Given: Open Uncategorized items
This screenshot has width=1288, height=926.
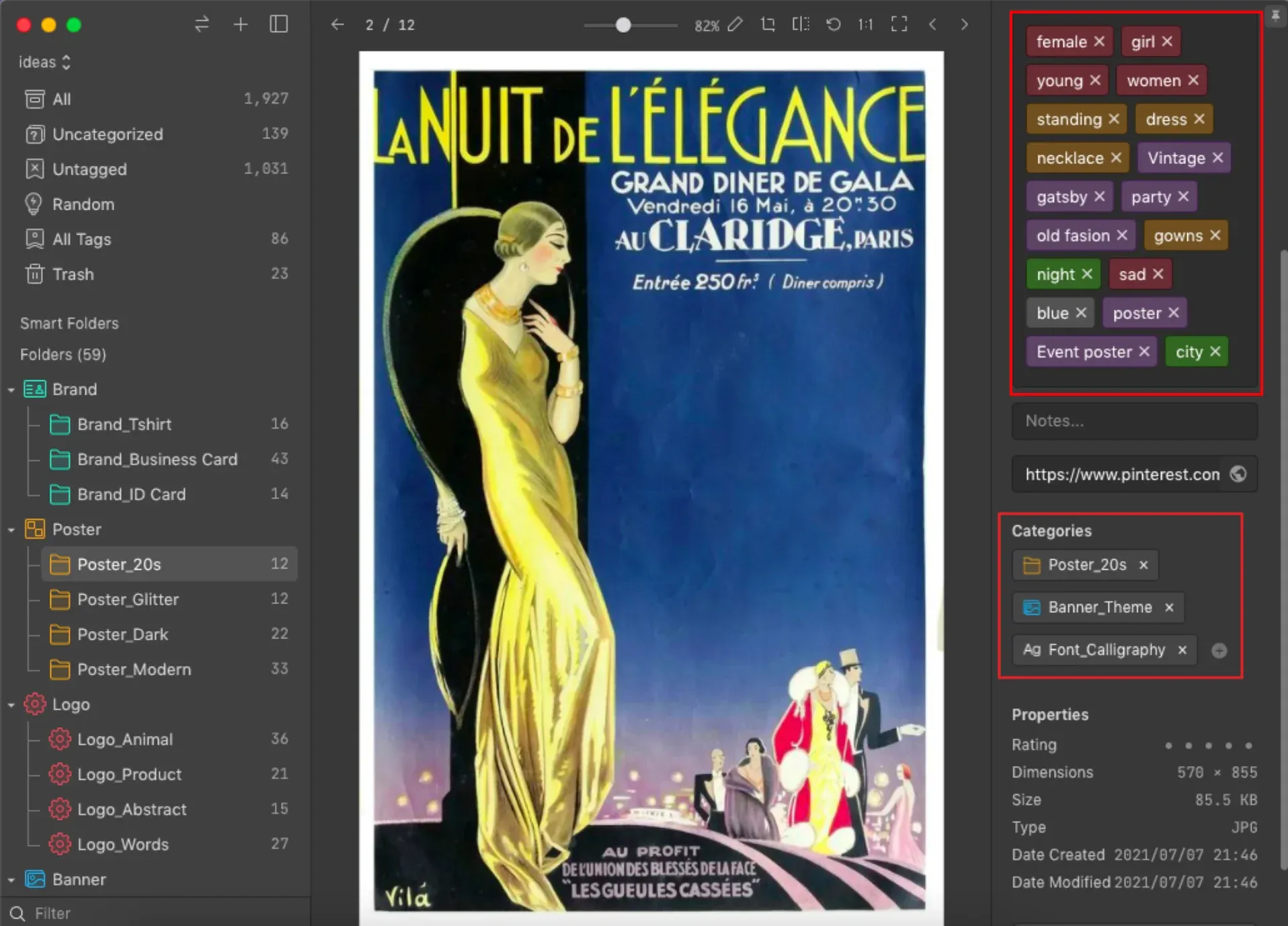Looking at the screenshot, I should click(x=156, y=134).
